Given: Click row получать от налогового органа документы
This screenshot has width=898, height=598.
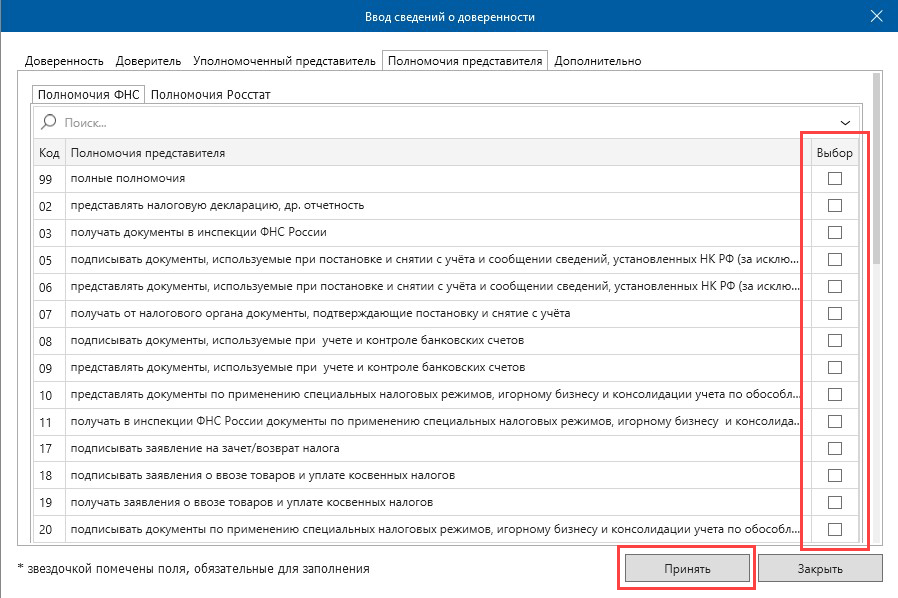Looking at the screenshot, I should pyautogui.click(x=320, y=313).
